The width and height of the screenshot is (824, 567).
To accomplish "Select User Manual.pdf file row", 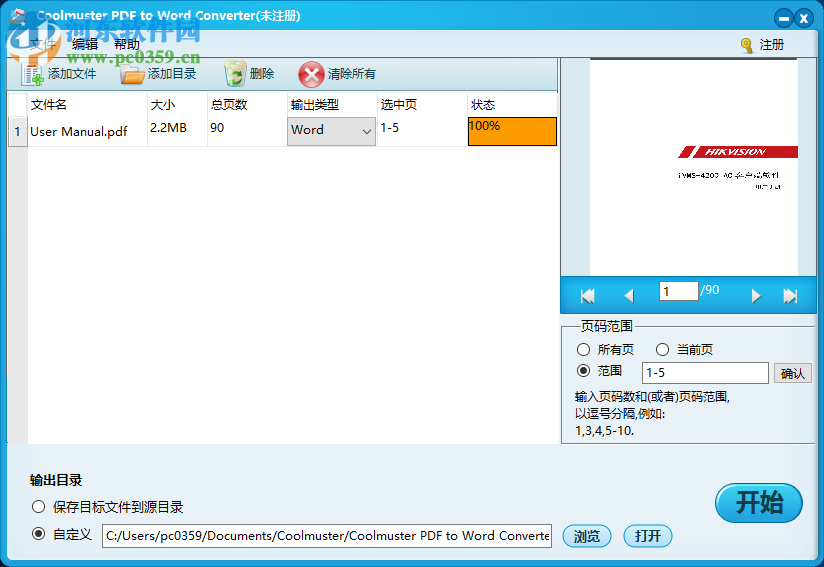I will click(x=79, y=131).
